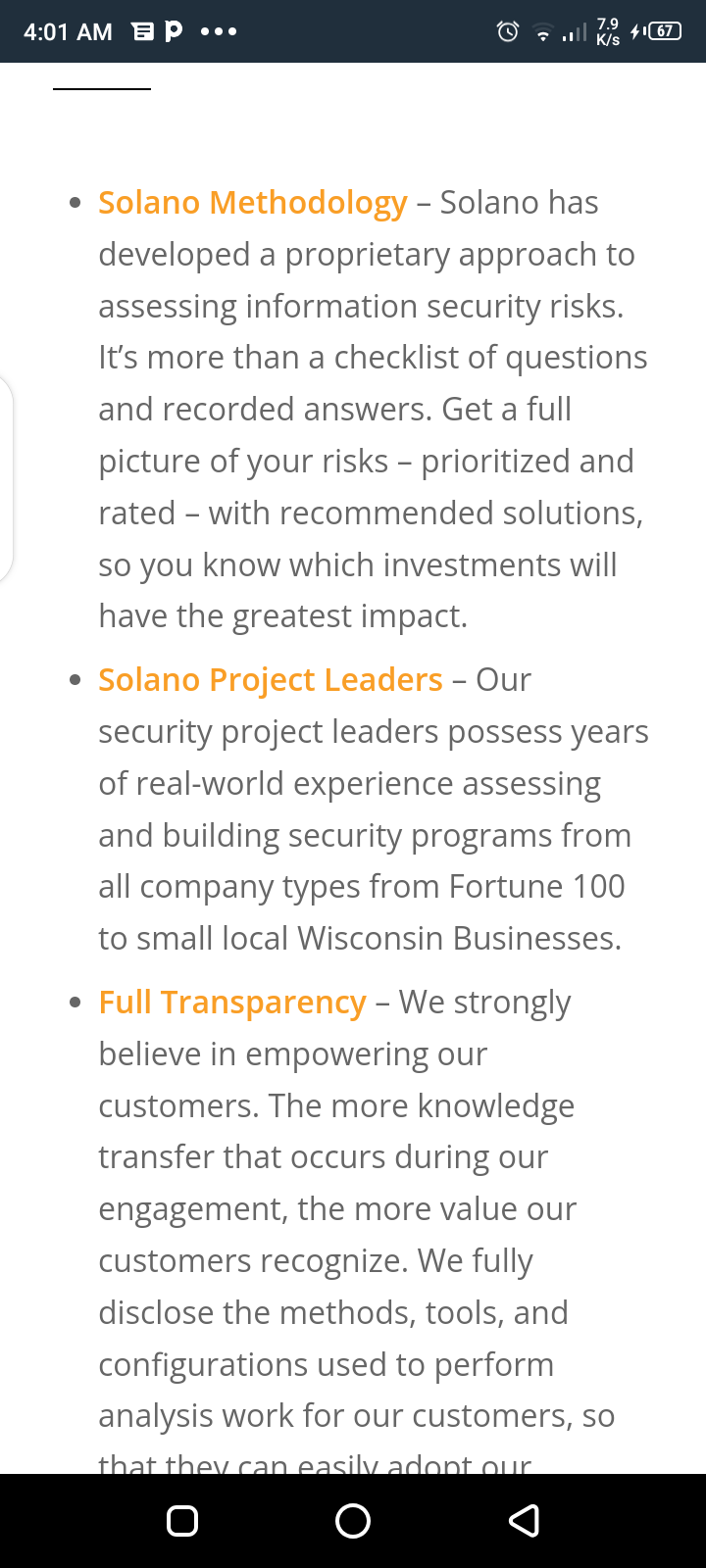Tap the Wi-Fi status icon
Image resolution: width=706 pixels, height=1568 pixels.
pyautogui.click(x=542, y=33)
